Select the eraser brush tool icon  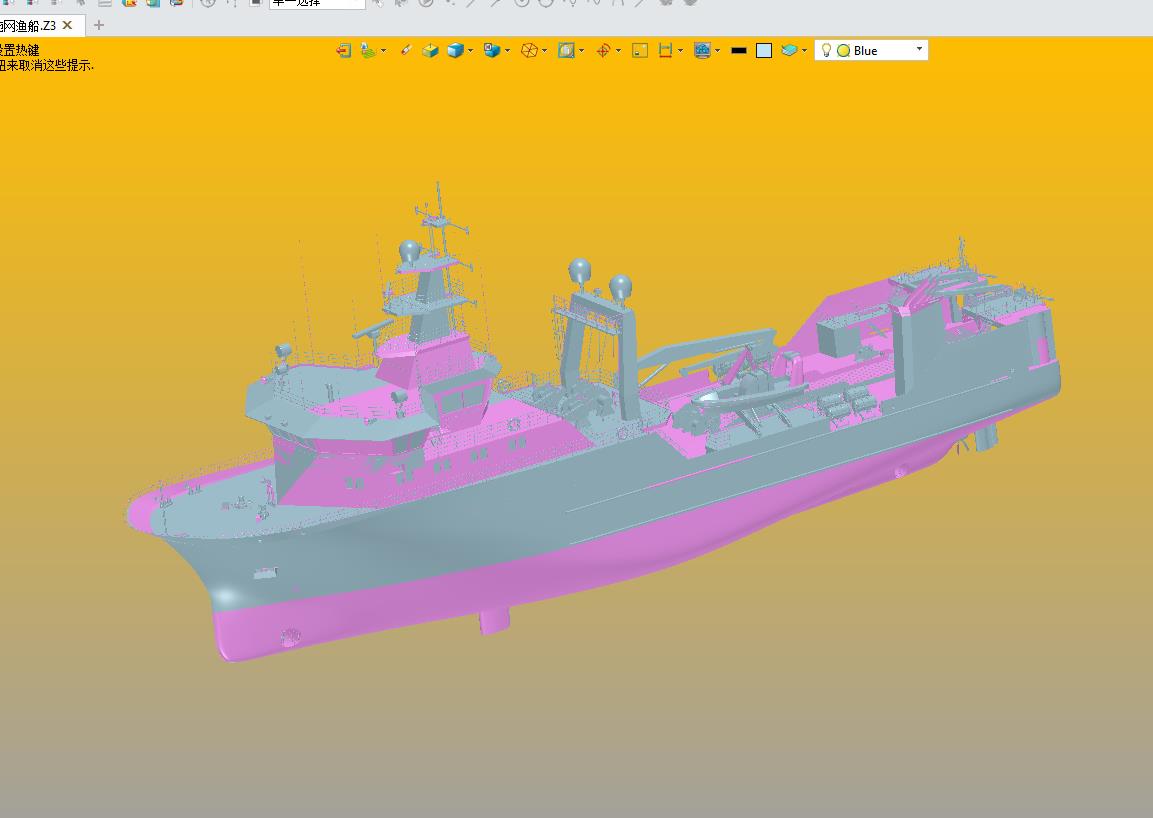[x=405, y=50]
